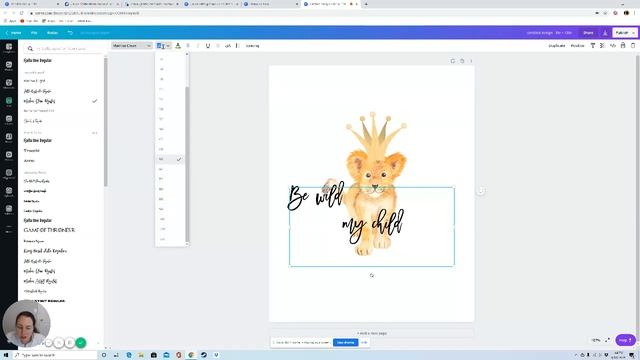Toggle Italic formatting
The image size is (640, 360).
click(198, 46)
